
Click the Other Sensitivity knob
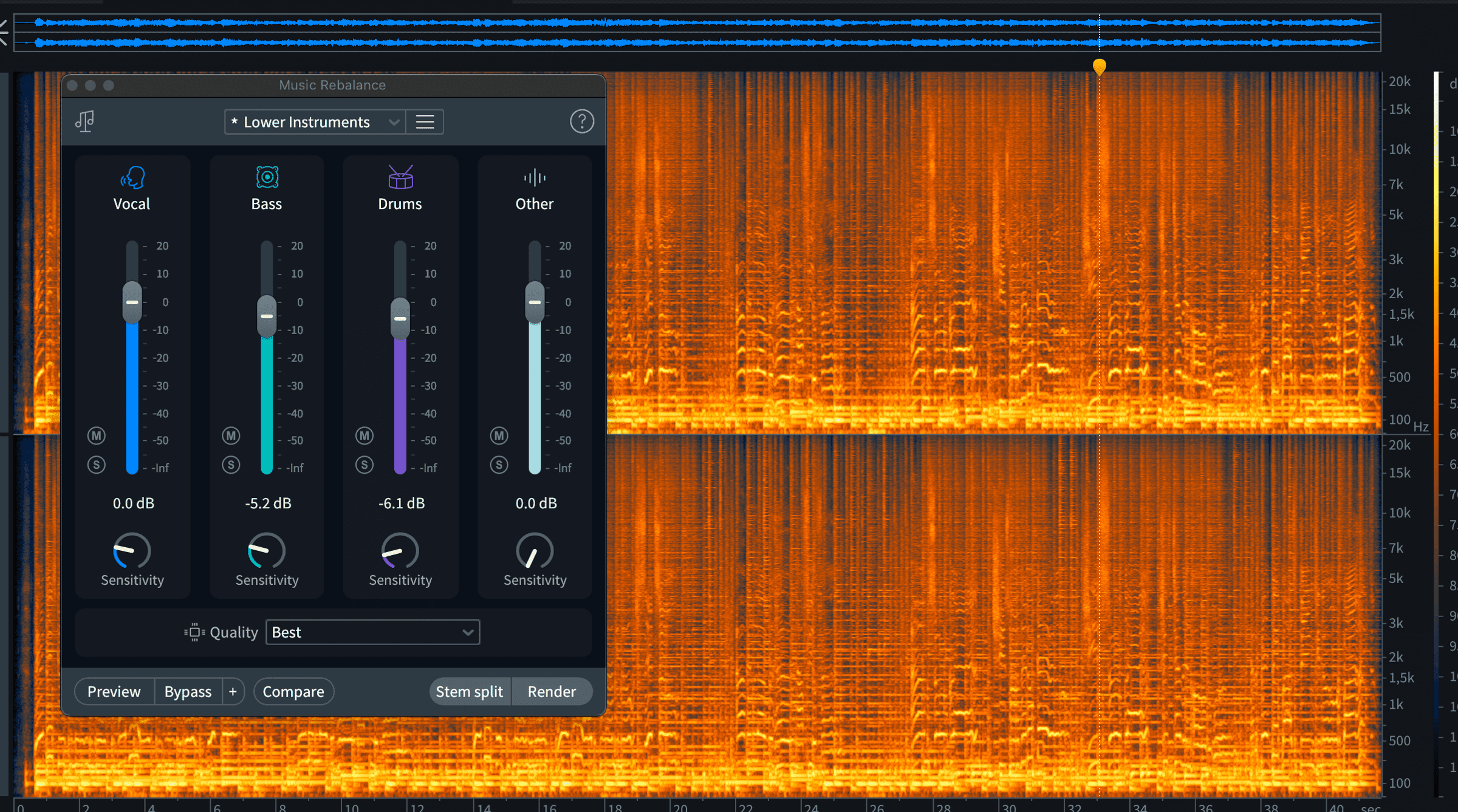[x=535, y=551]
